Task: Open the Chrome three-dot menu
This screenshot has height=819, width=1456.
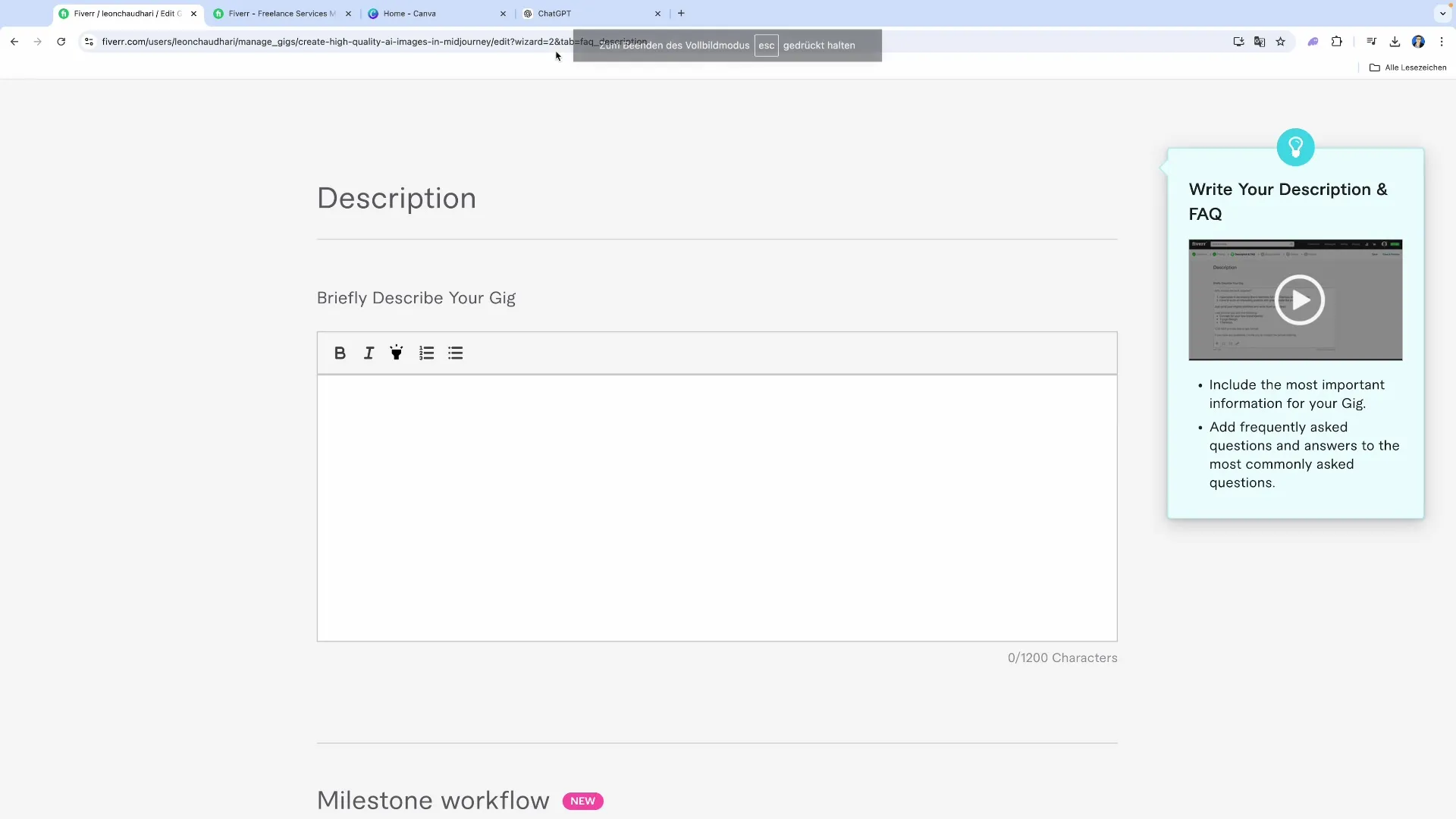Action: [1442, 42]
